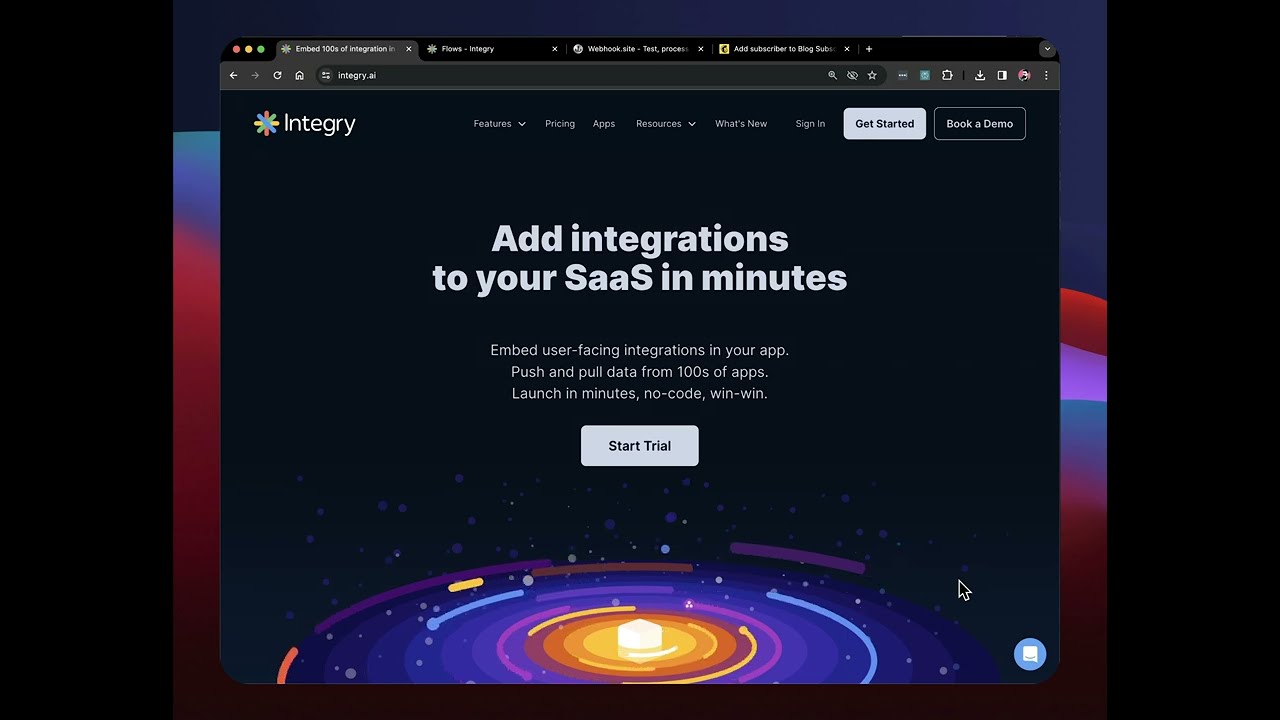Image resolution: width=1280 pixels, height=720 pixels.
Task: Click the zoom magnifier icon in address bar
Action: pos(832,75)
